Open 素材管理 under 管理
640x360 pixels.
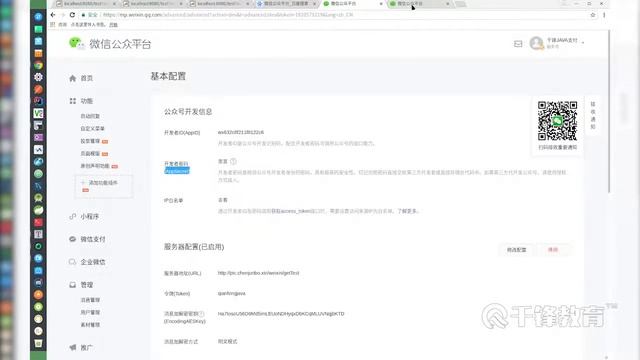tap(90, 325)
